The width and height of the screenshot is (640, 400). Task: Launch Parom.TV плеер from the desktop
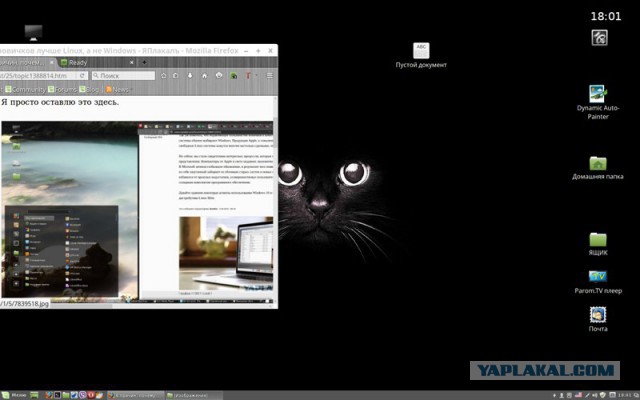pyautogui.click(x=598, y=282)
